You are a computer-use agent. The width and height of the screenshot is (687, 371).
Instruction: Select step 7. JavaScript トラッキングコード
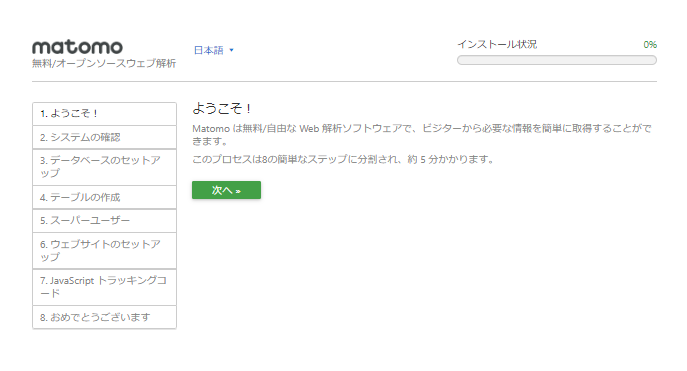coord(104,287)
